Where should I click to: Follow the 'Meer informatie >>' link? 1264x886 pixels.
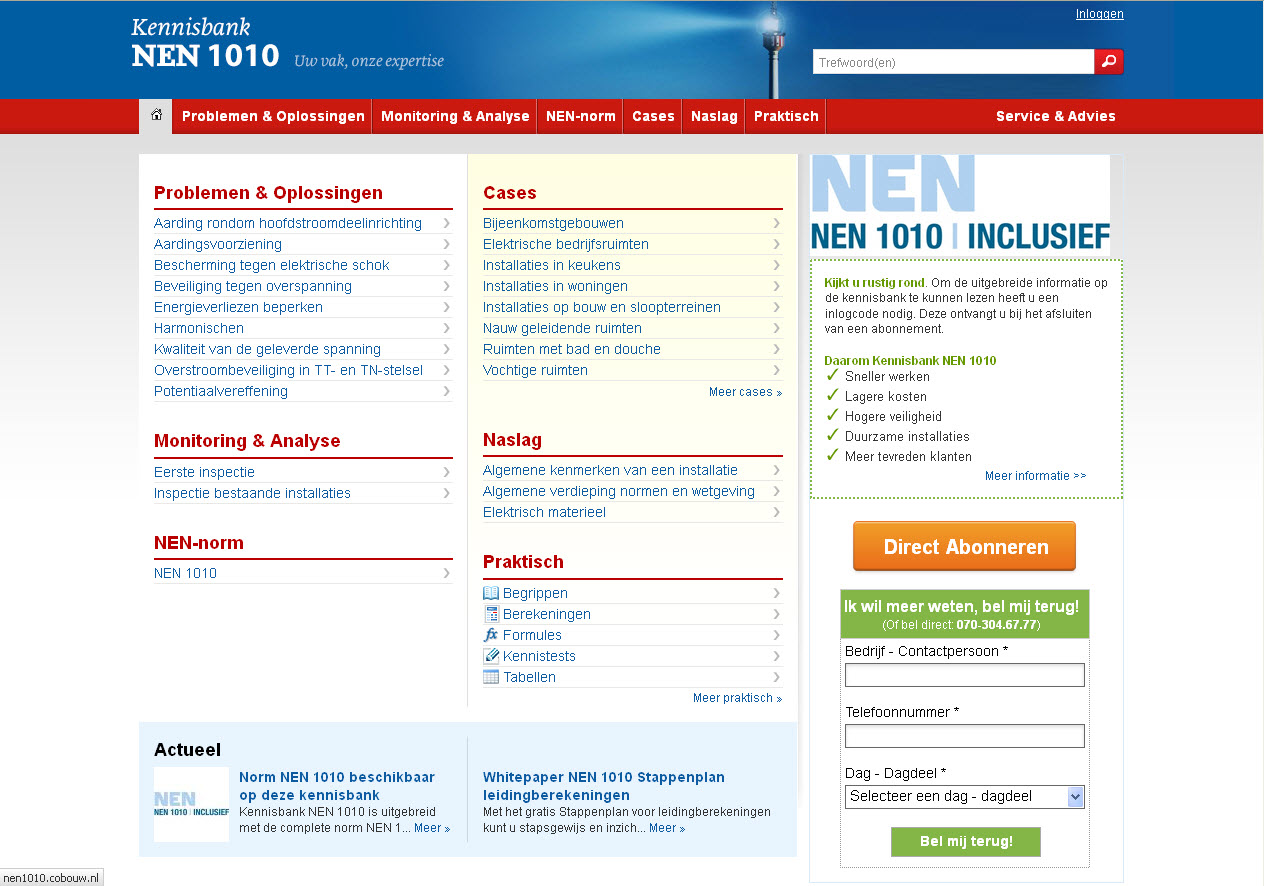(x=1035, y=475)
